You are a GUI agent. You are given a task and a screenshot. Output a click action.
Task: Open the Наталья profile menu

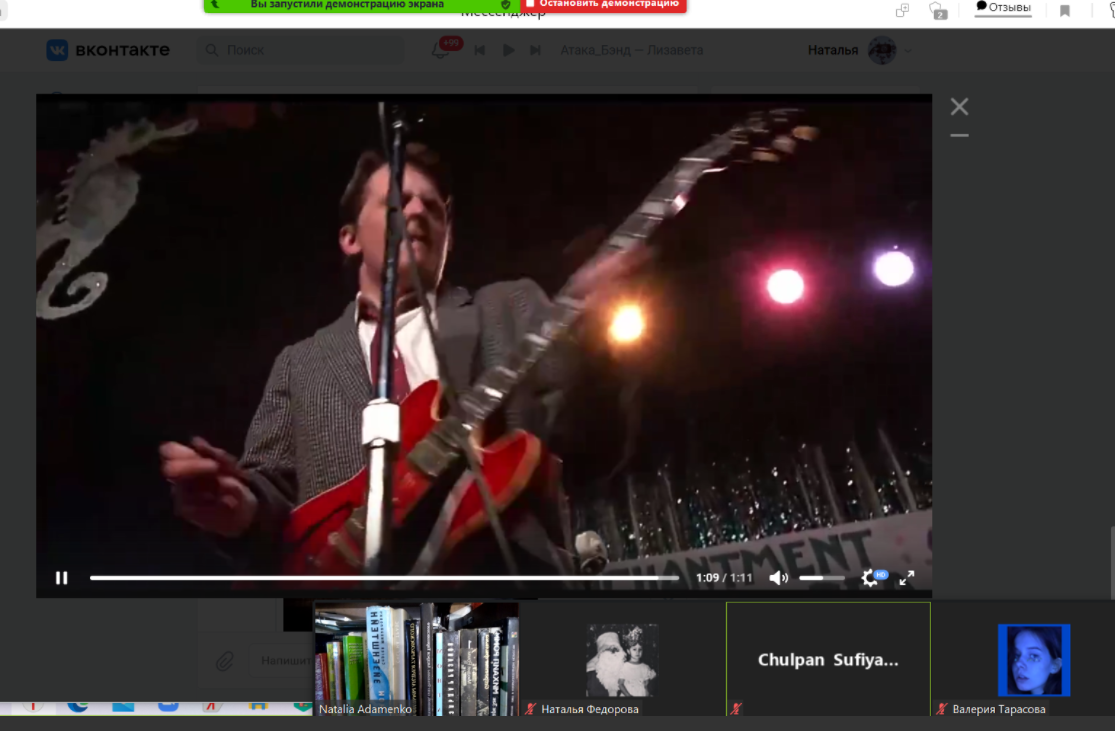point(859,50)
